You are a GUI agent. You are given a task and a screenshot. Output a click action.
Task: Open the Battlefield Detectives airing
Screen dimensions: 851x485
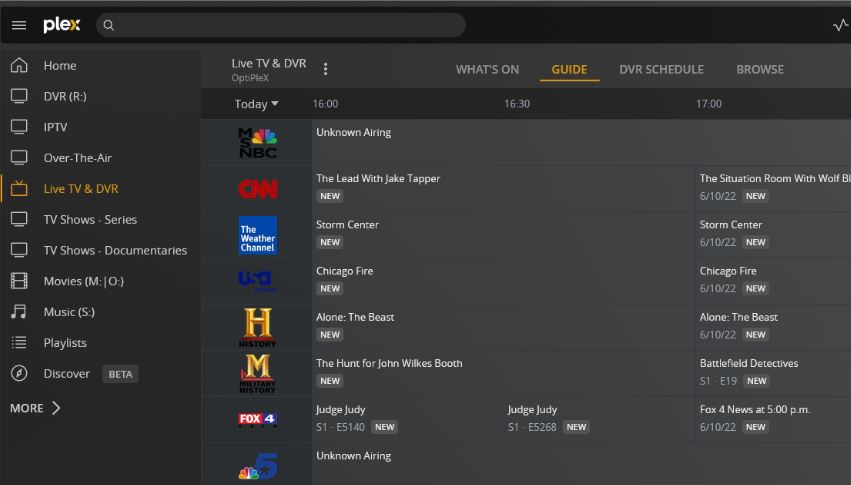(x=773, y=373)
